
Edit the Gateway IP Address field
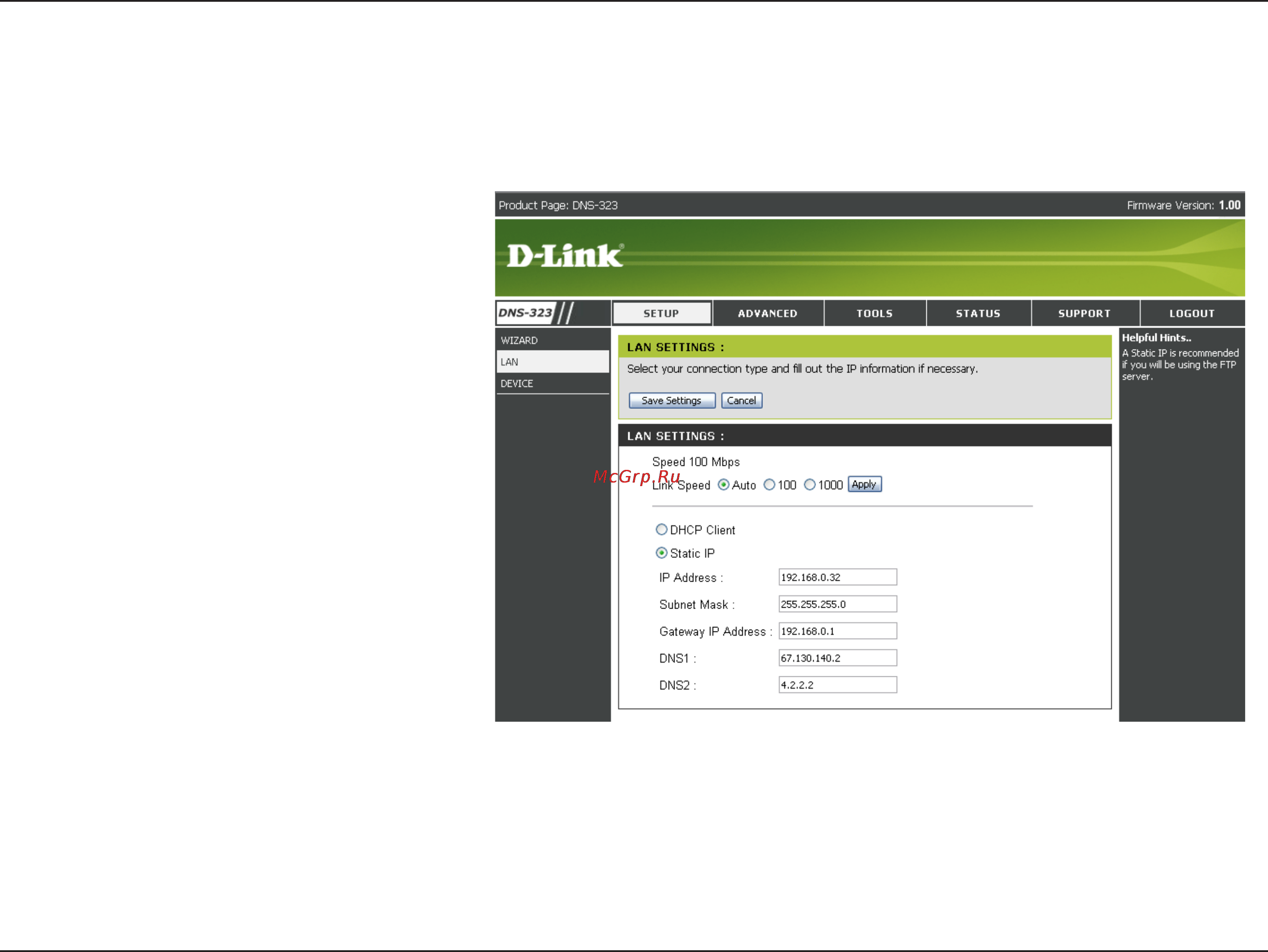coord(837,631)
